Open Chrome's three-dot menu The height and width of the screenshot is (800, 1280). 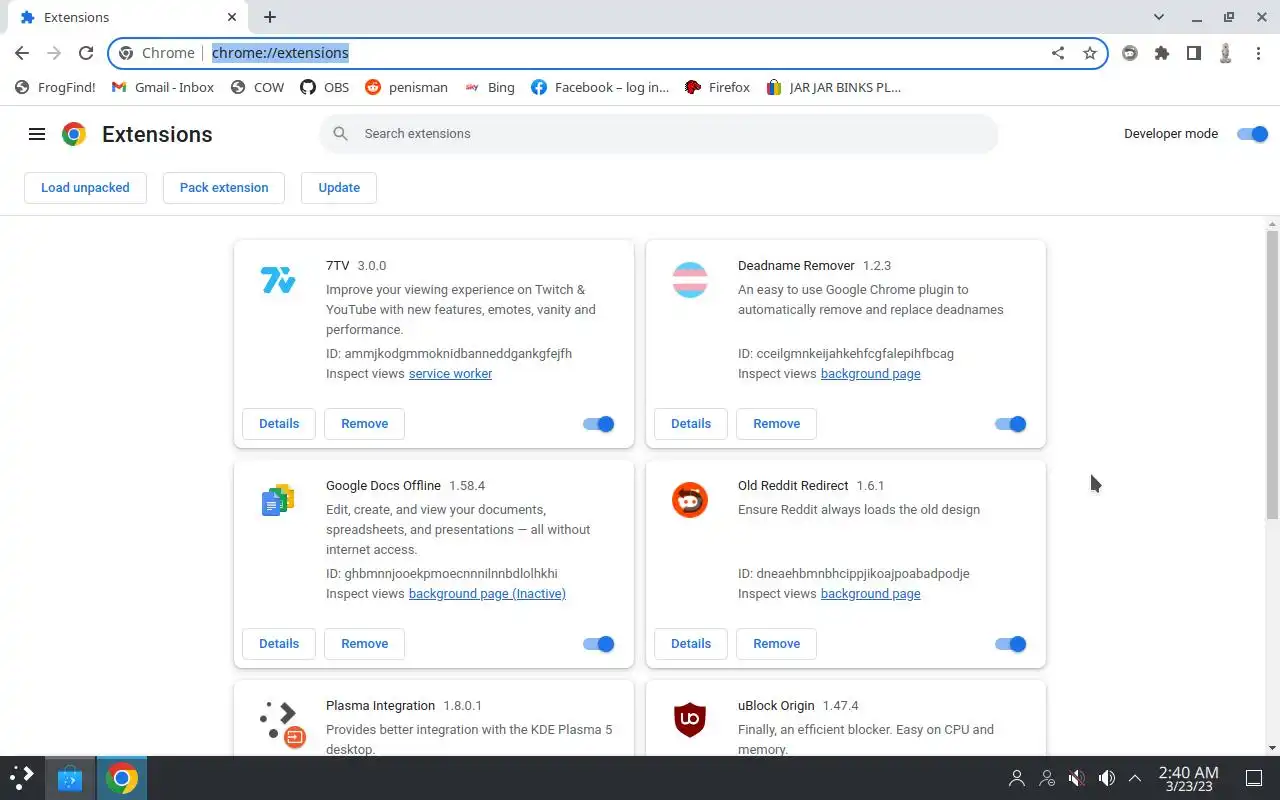1258,53
